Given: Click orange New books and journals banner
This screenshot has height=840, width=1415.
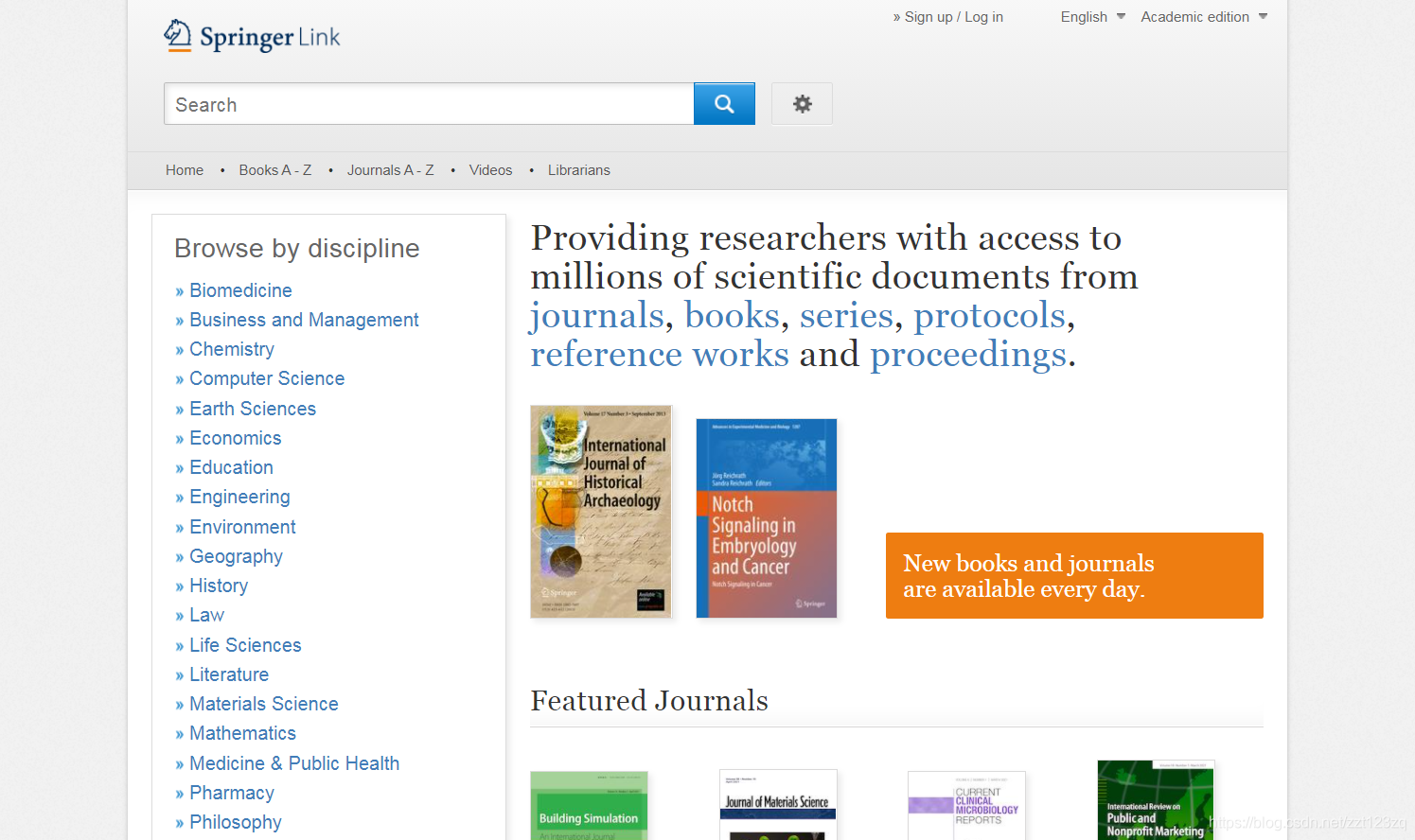Looking at the screenshot, I should pos(1074,575).
